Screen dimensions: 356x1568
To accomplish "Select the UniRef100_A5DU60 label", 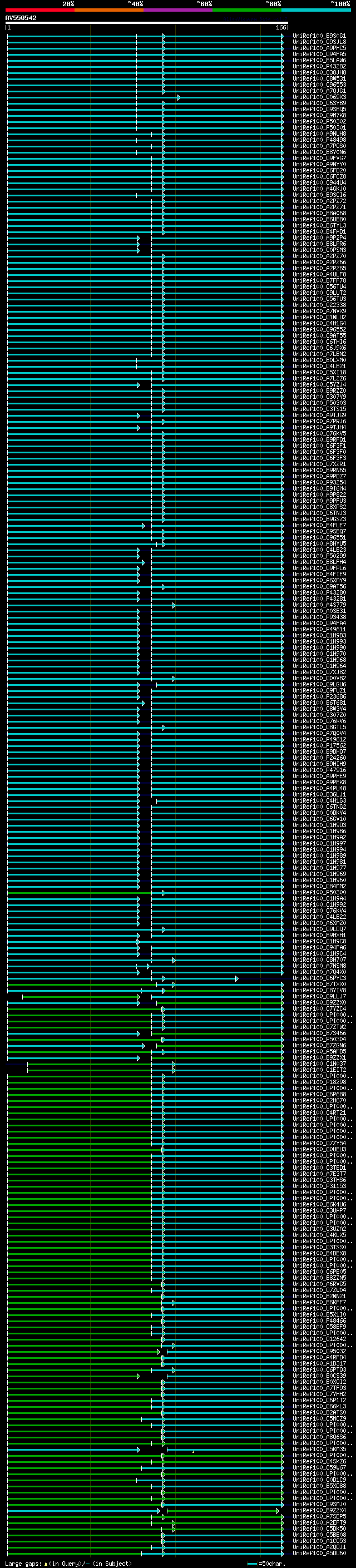I will tap(319, 1553).
